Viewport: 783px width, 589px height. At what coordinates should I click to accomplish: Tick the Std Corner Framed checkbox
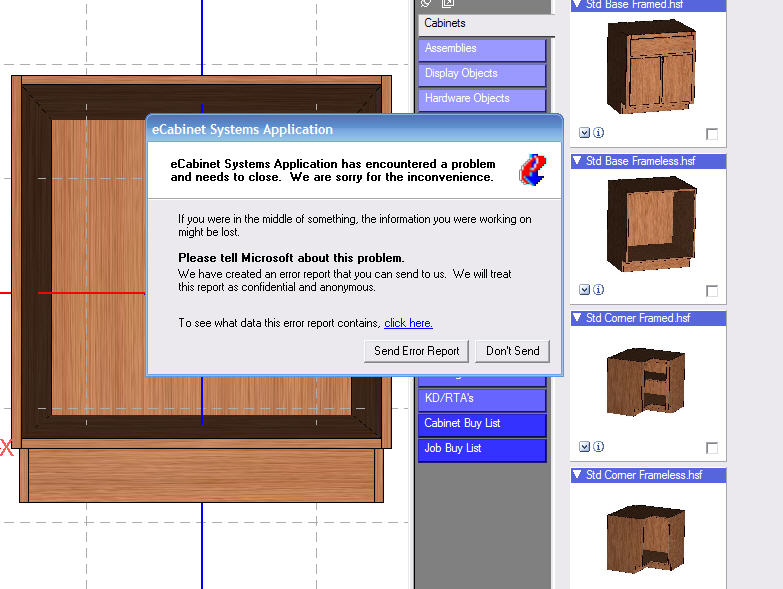coord(712,448)
